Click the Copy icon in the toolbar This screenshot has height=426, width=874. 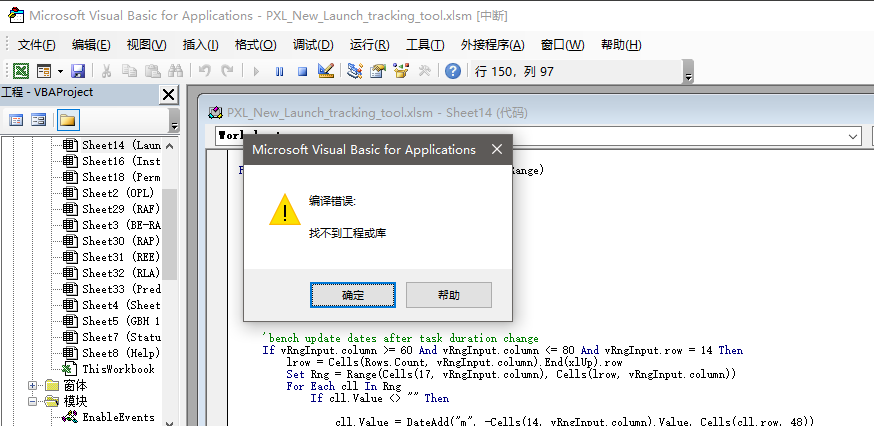click(x=129, y=71)
